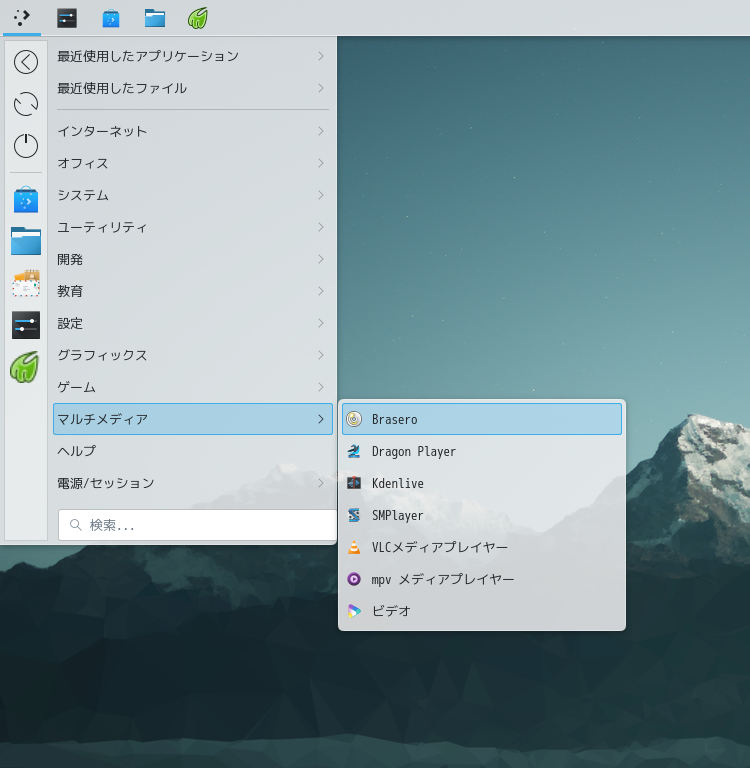Click the Kdenlive icon
This screenshot has height=768, width=750.
[354, 483]
